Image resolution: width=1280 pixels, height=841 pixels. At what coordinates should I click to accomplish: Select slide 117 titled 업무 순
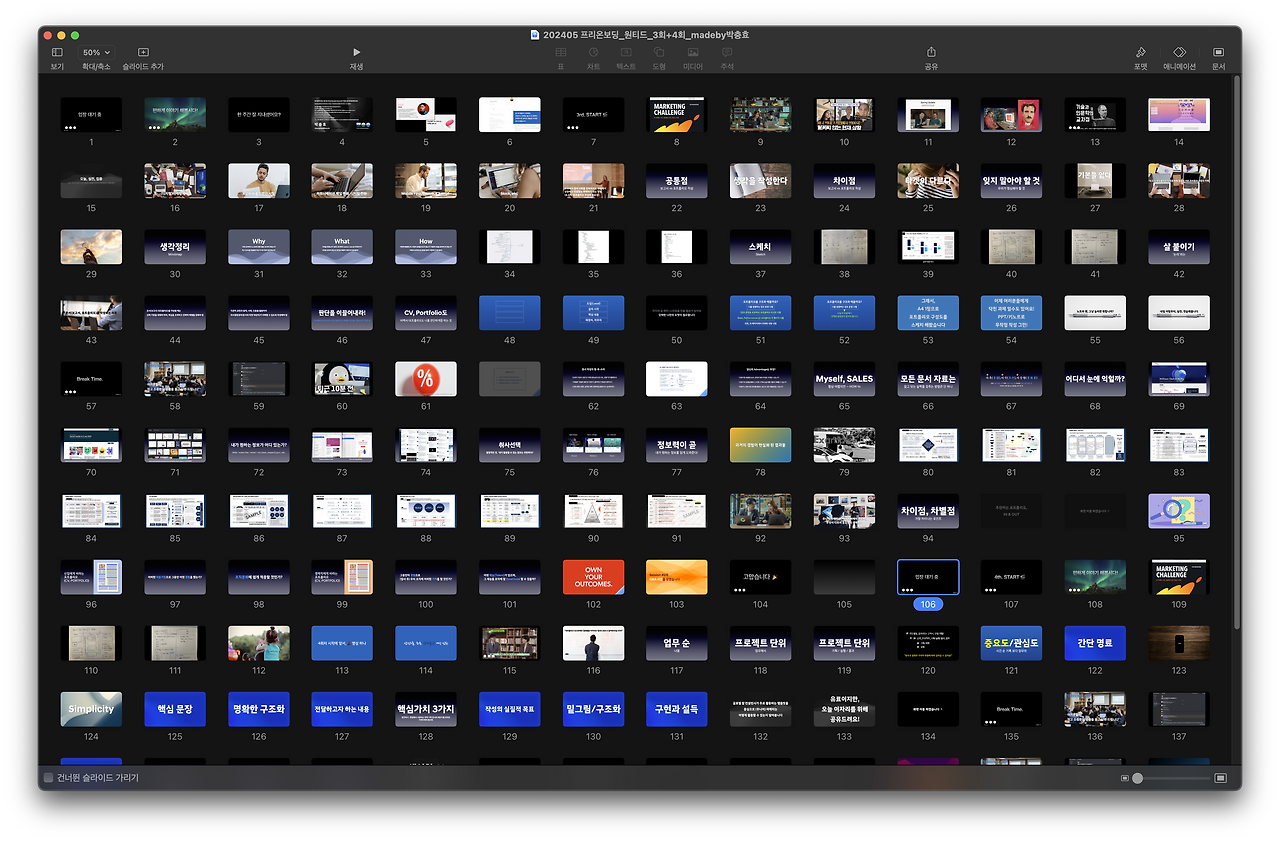point(677,643)
